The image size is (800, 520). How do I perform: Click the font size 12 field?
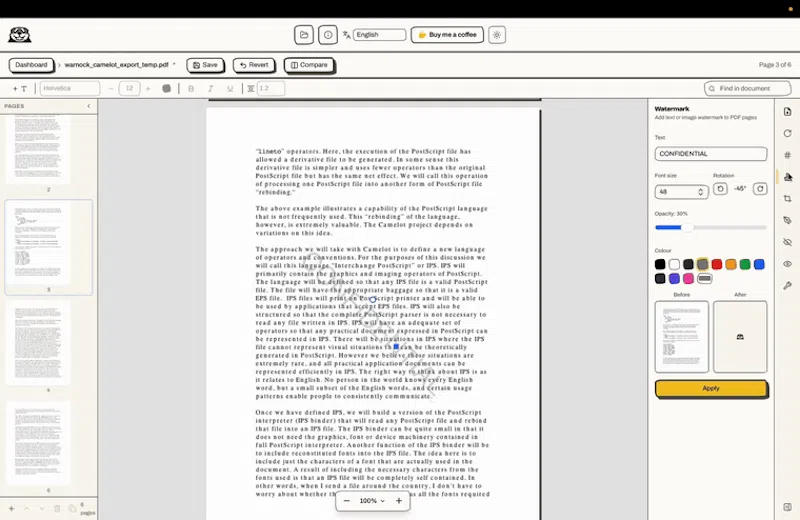tap(130, 88)
